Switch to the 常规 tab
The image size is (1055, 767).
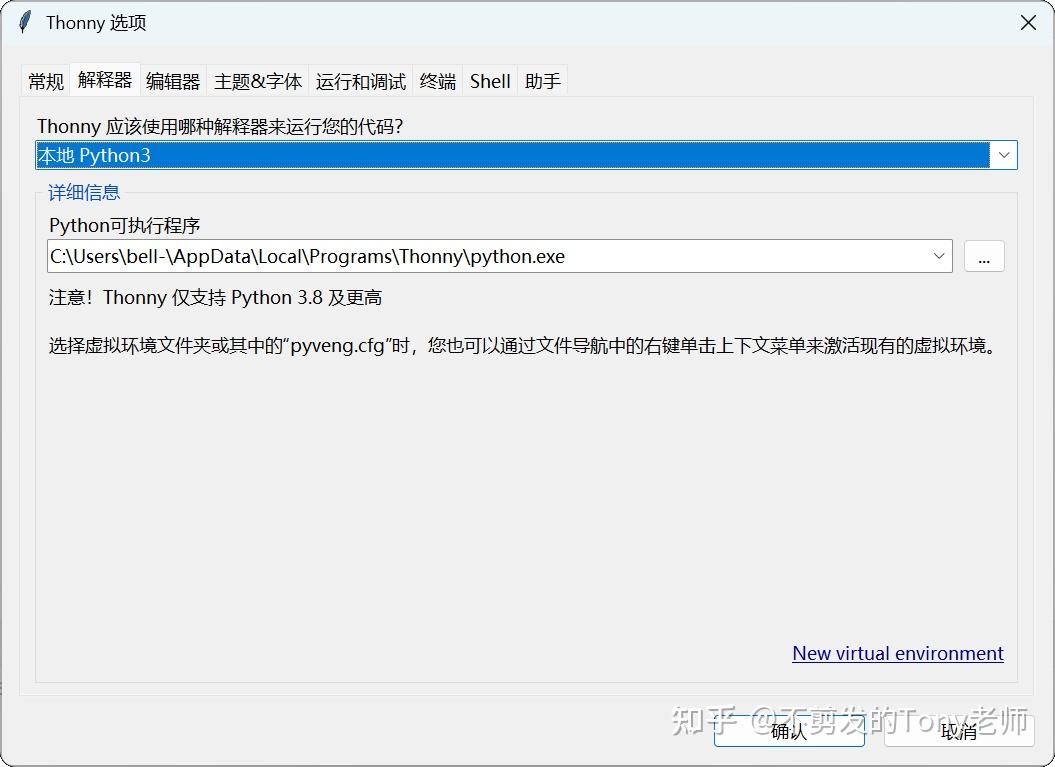click(x=45, y=81)
